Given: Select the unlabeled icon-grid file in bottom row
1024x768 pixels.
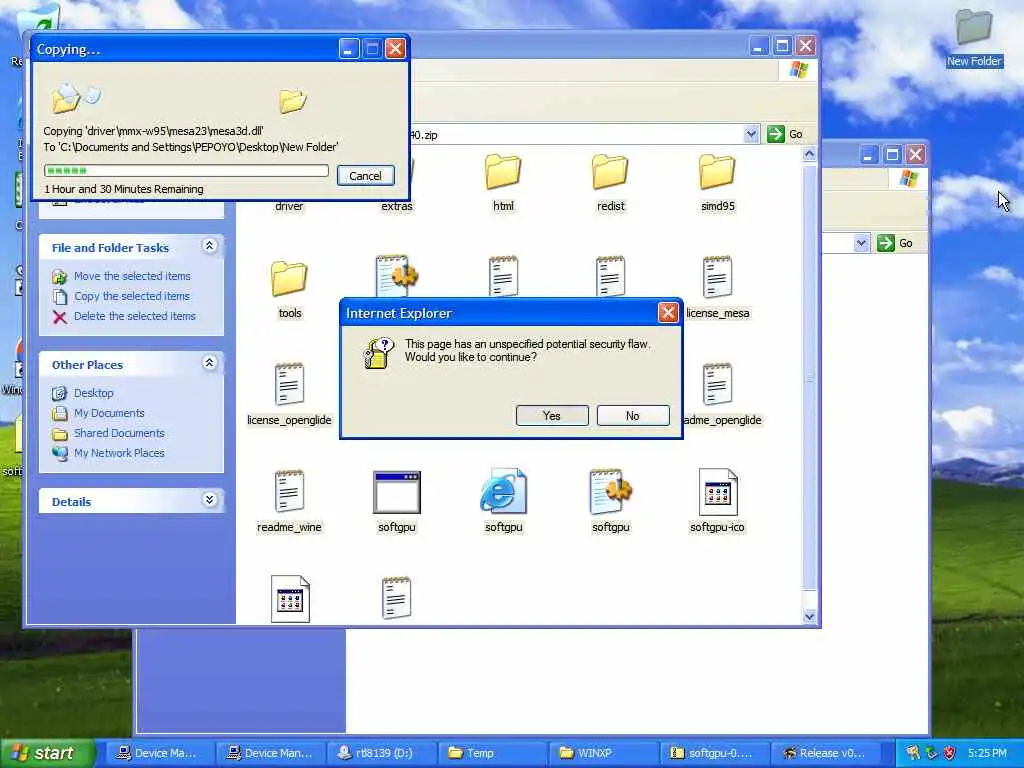Looking at the screenshot, I should [x=290, y=598].
